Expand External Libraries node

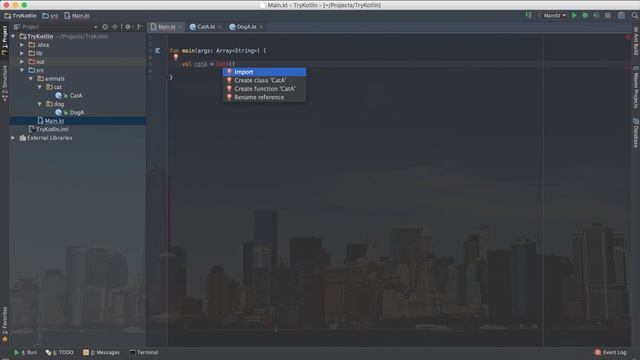coord(13,138)
